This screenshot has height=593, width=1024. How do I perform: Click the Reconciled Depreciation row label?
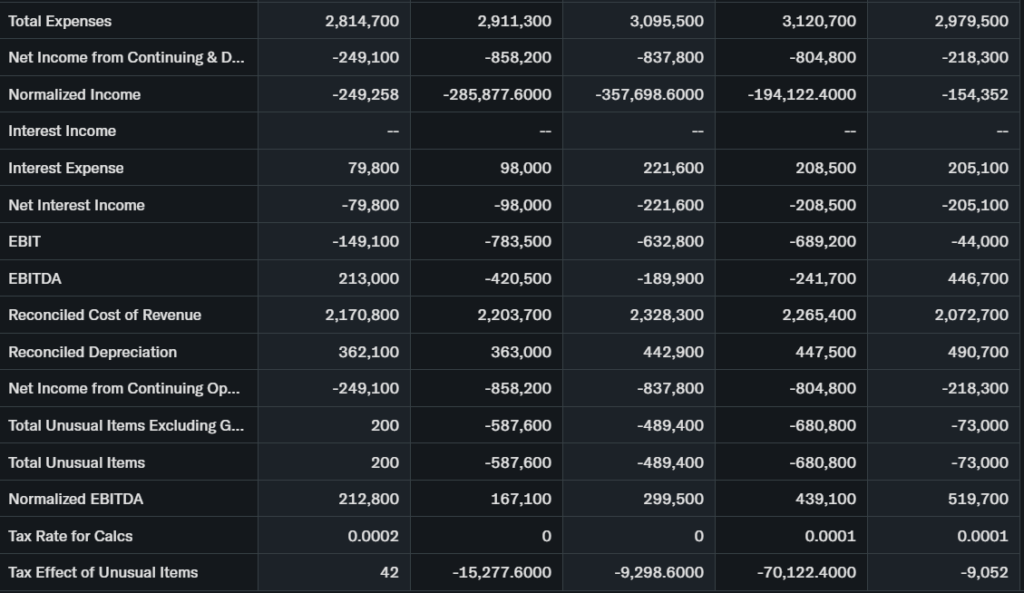pos(92,352)
